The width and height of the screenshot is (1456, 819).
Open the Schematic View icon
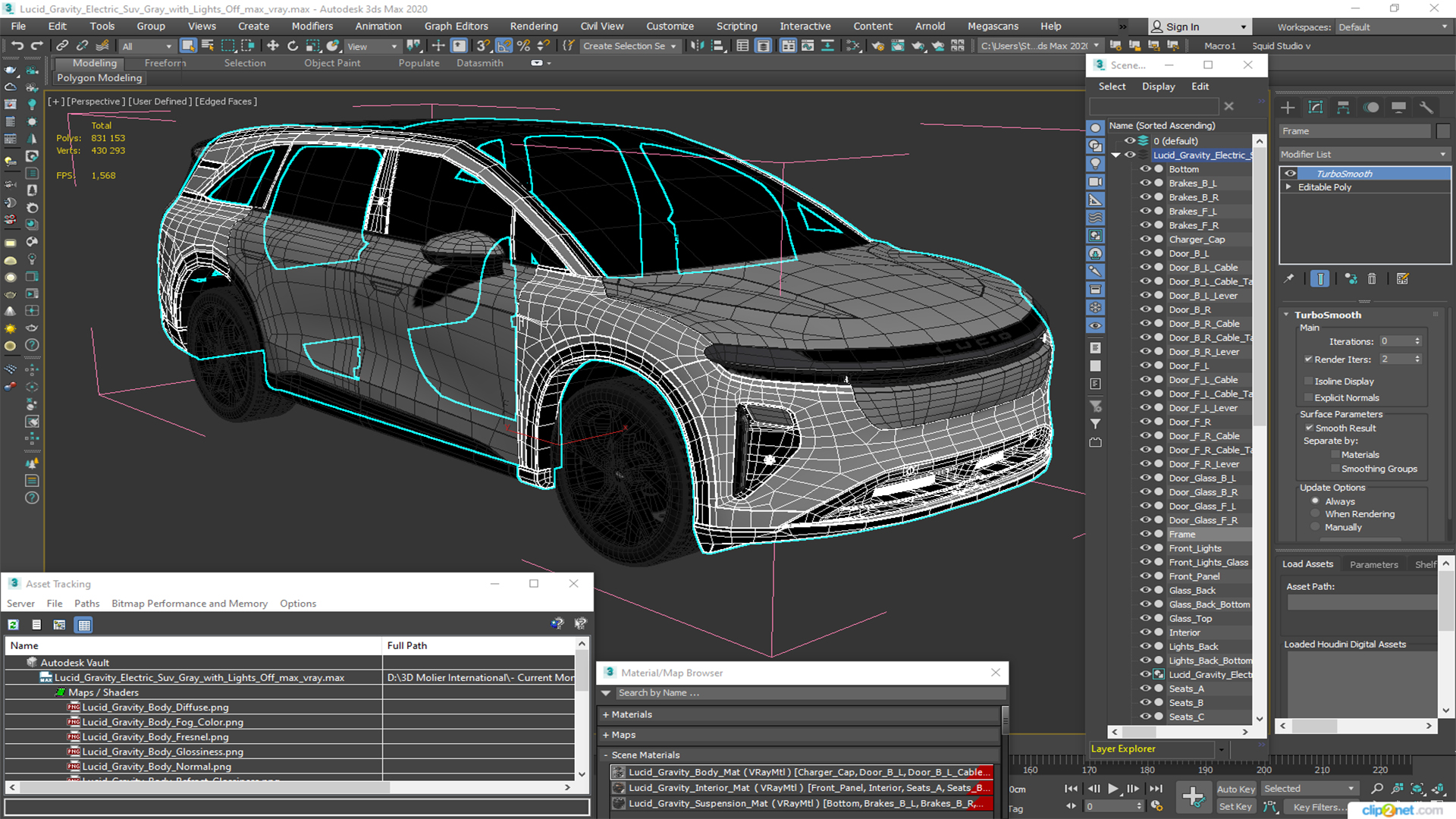click(853, 46)
